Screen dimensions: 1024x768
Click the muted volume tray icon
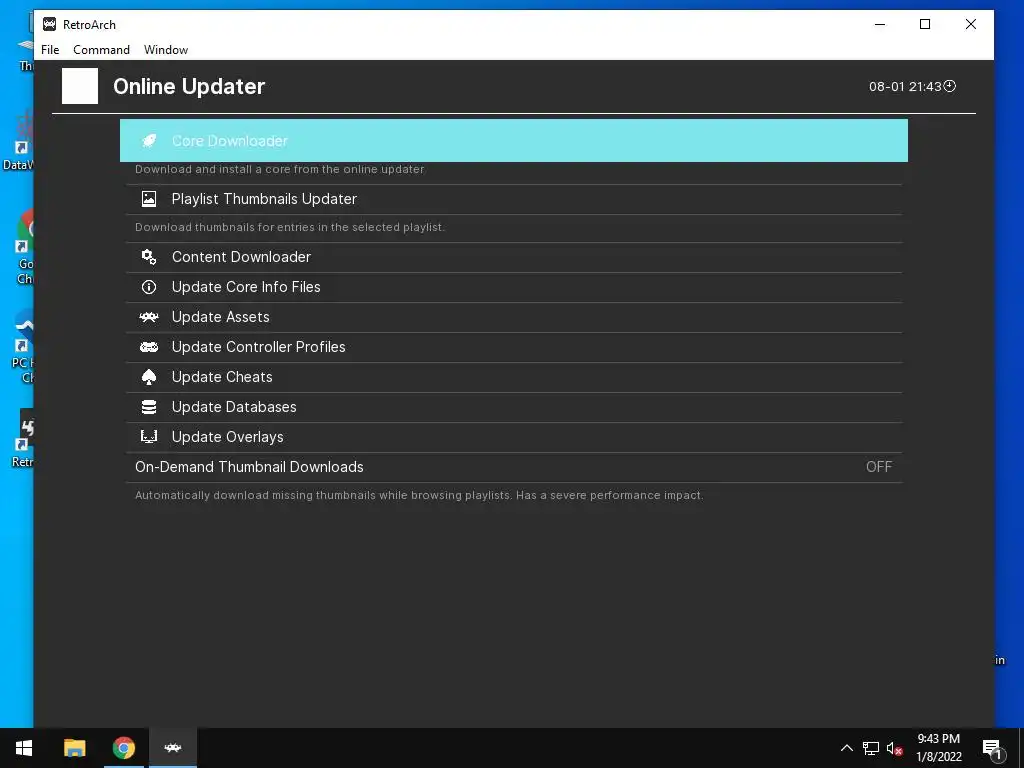coord(895,748)
